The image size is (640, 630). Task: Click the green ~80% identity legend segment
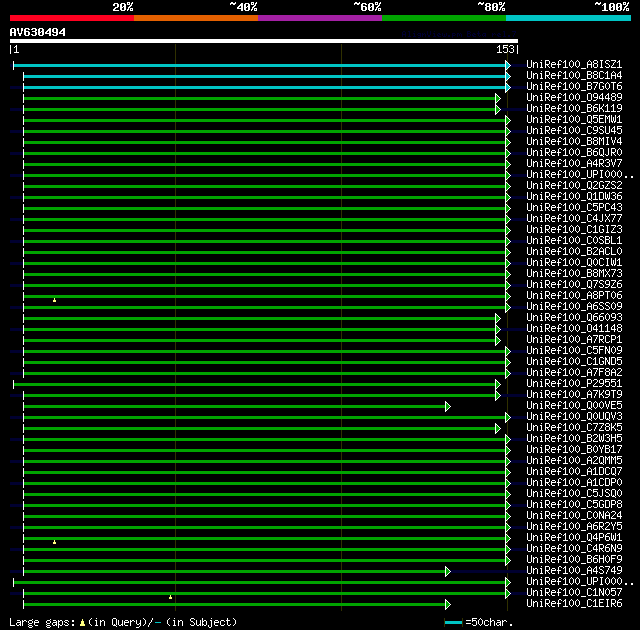(x=444, y=18)
